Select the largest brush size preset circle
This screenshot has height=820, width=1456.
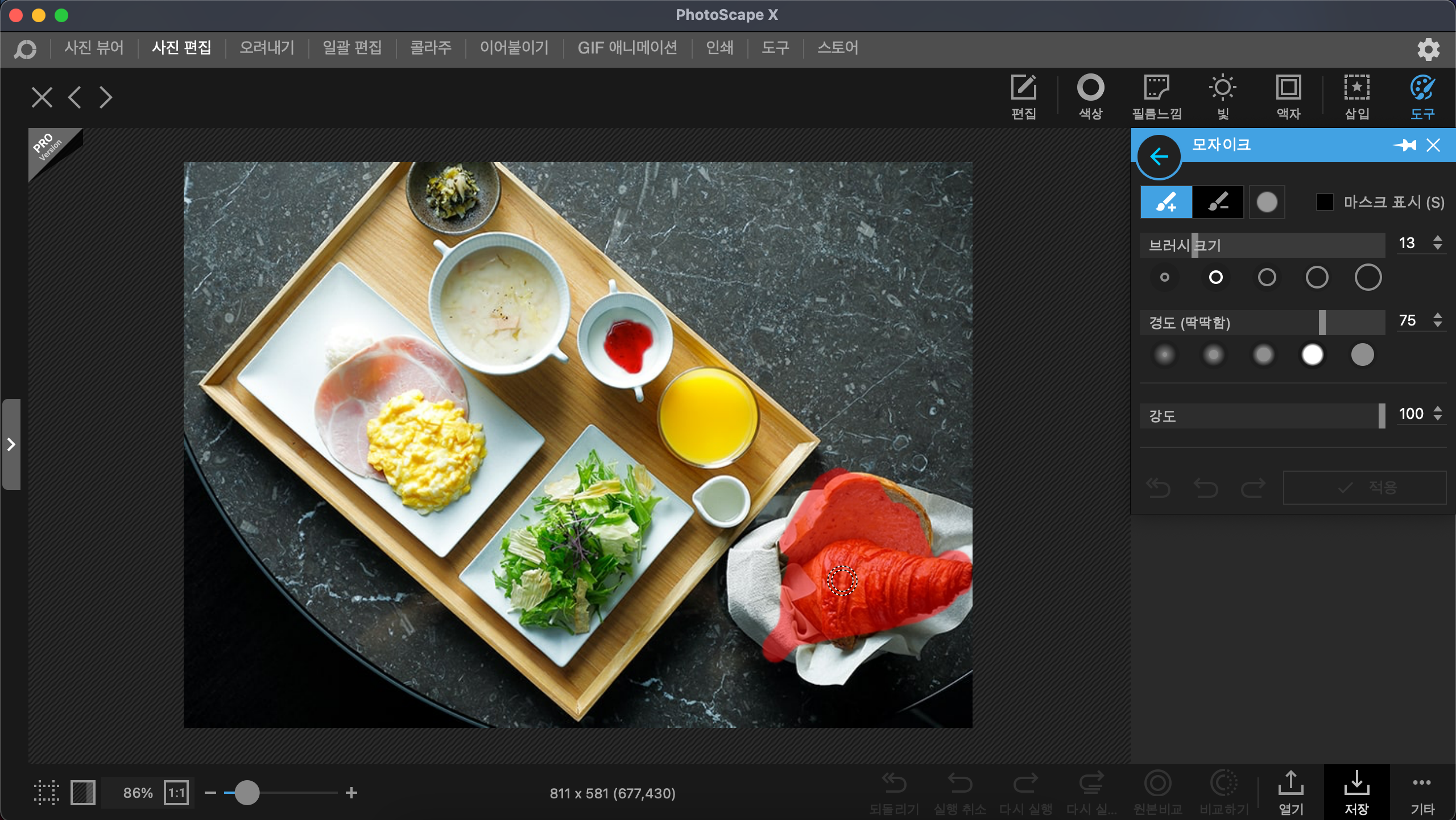(1367, 278)
